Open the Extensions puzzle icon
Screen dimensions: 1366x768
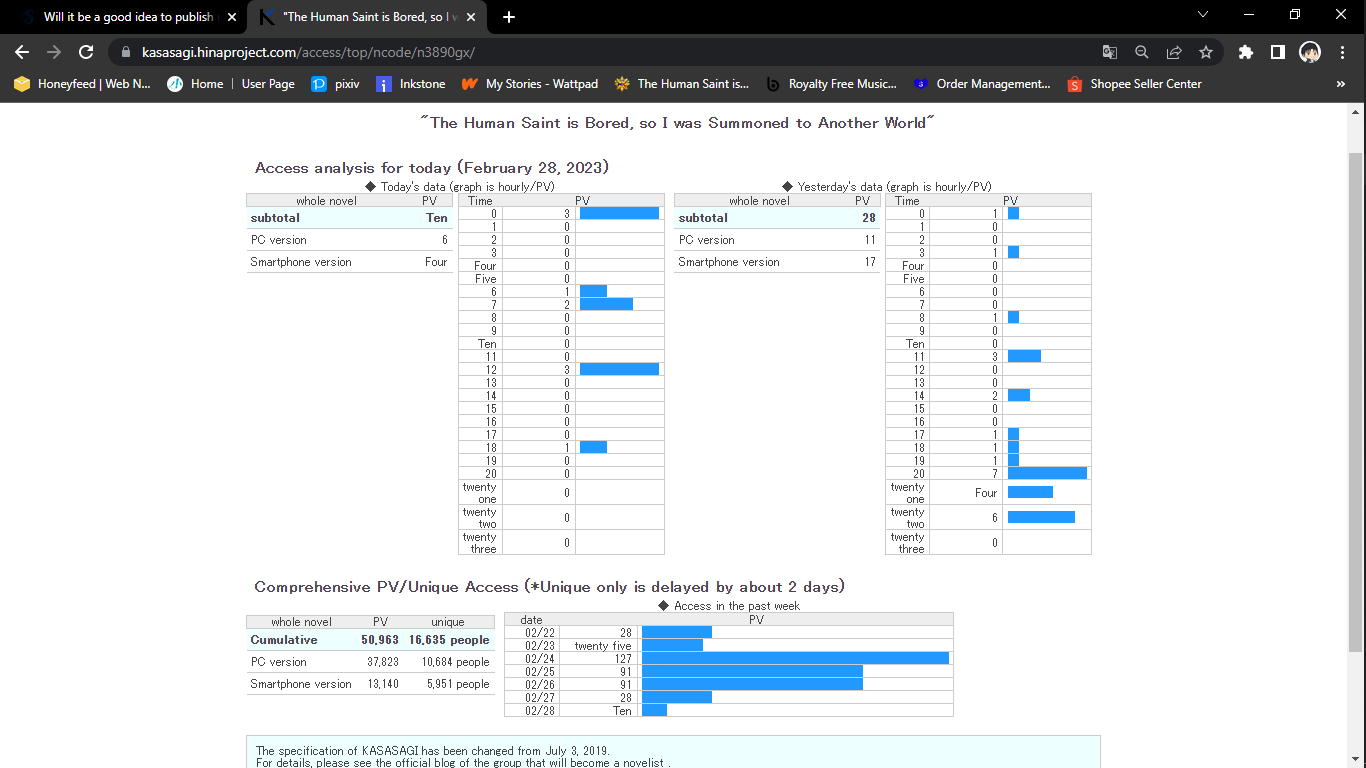tap(1245, 52)
